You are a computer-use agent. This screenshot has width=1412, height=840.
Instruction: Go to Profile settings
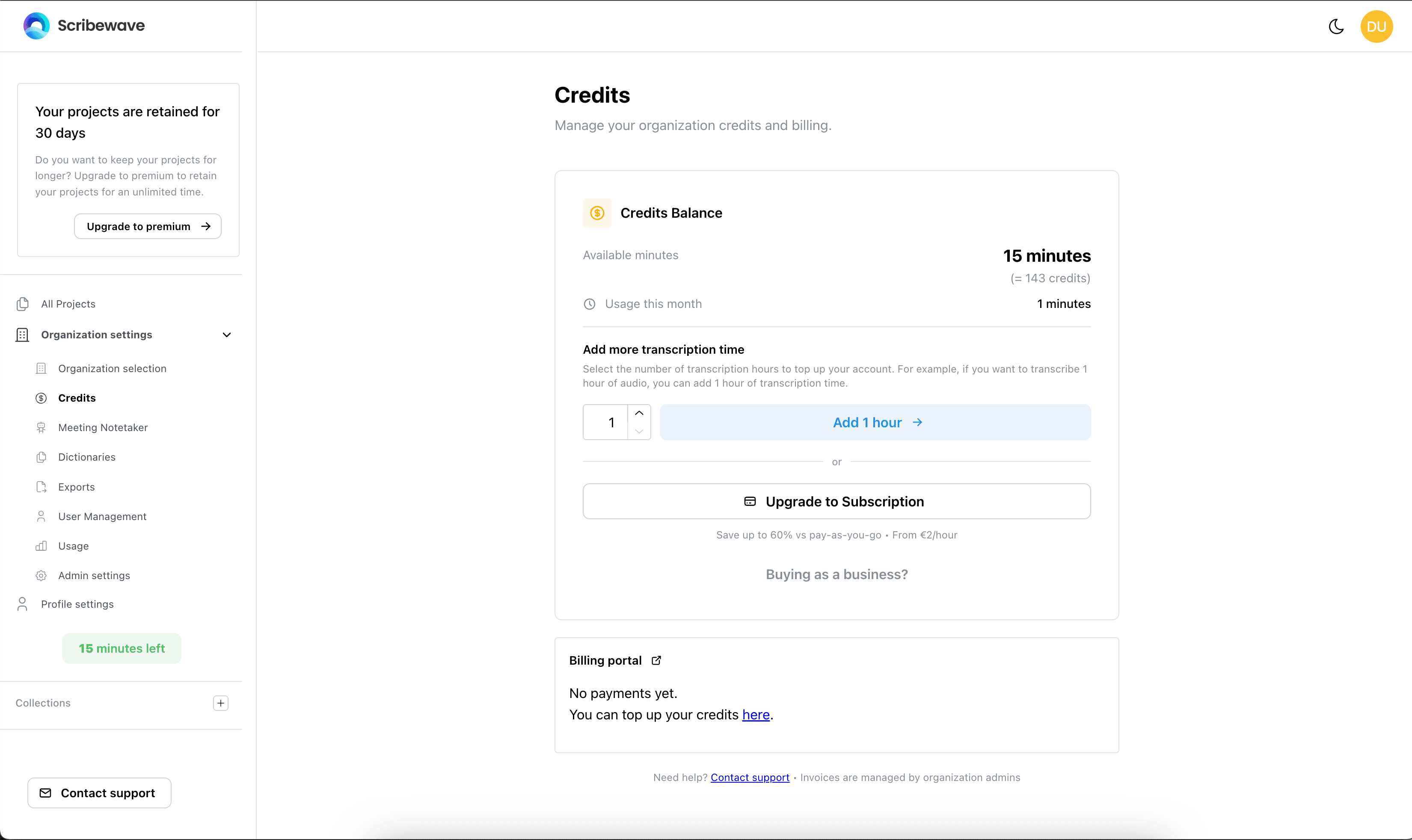pyautogui.click(x=77, y=604)
